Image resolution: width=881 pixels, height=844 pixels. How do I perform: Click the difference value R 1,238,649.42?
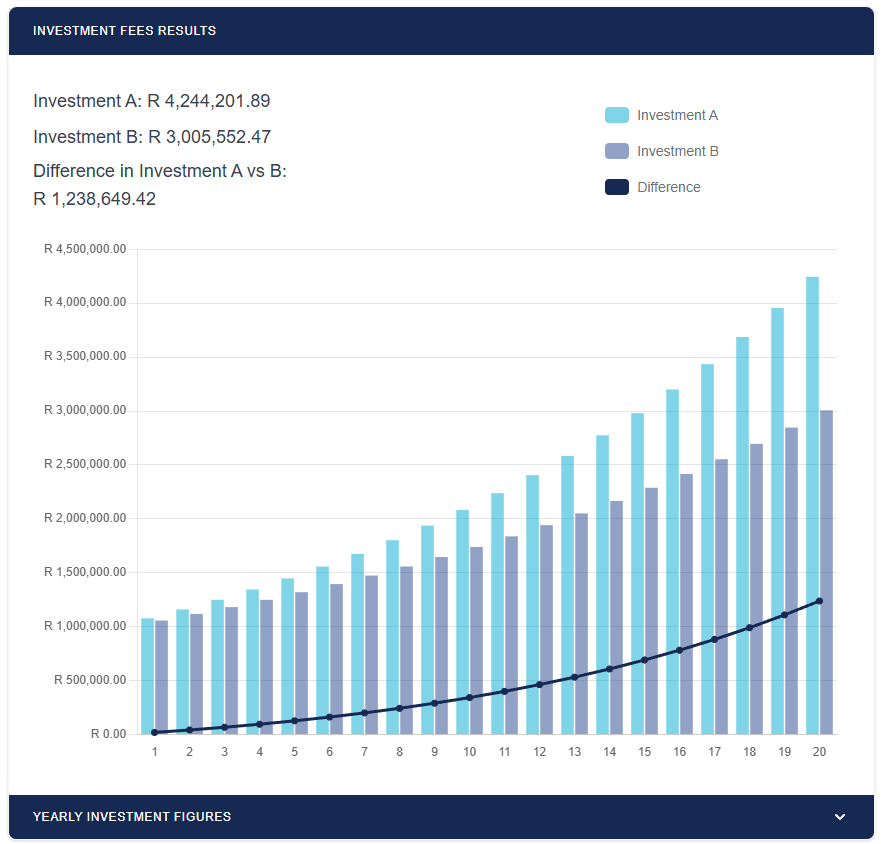(94, 198)
